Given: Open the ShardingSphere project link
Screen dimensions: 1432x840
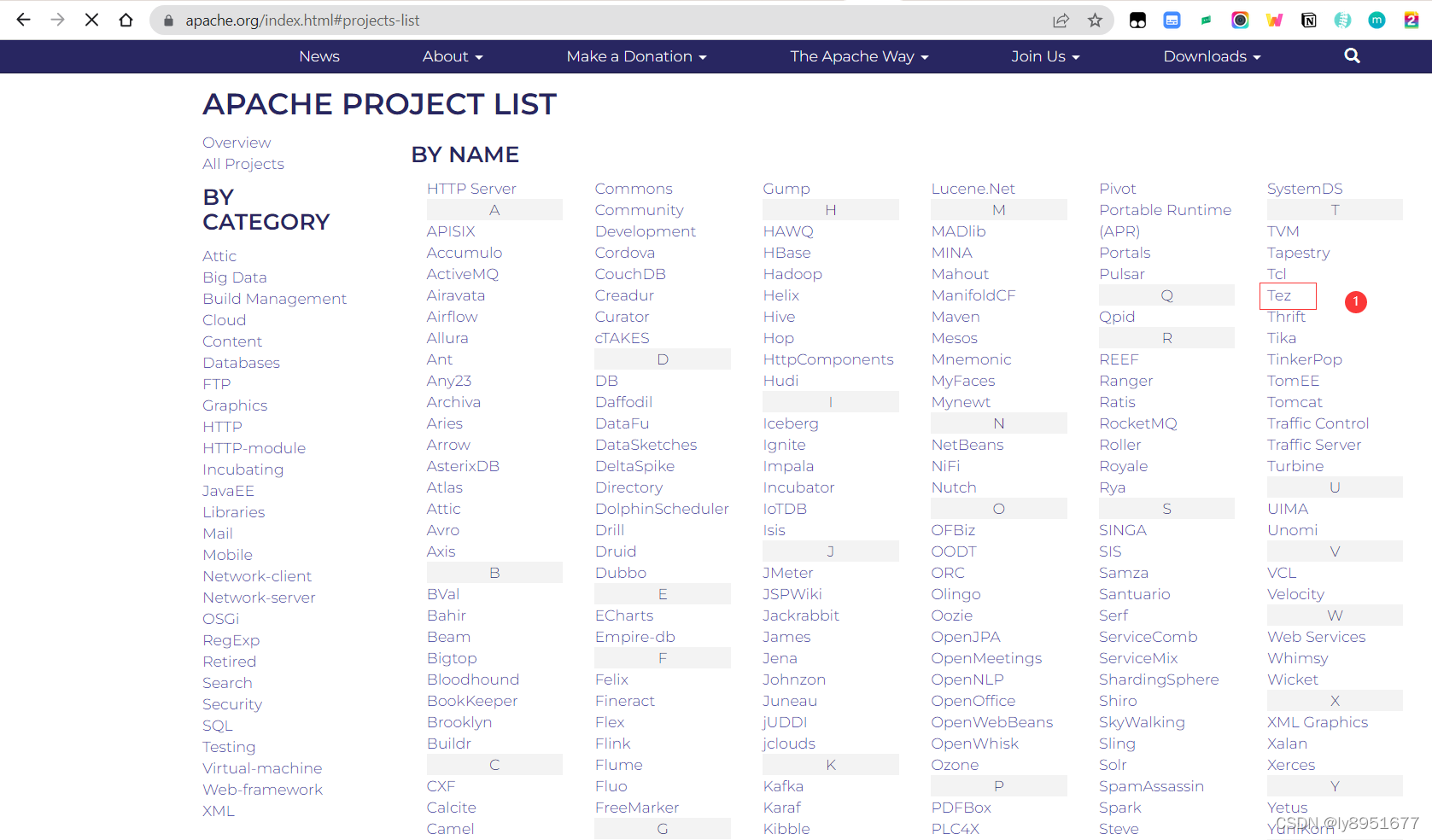Looking at the screenshot, I should tap(1159, 680).
